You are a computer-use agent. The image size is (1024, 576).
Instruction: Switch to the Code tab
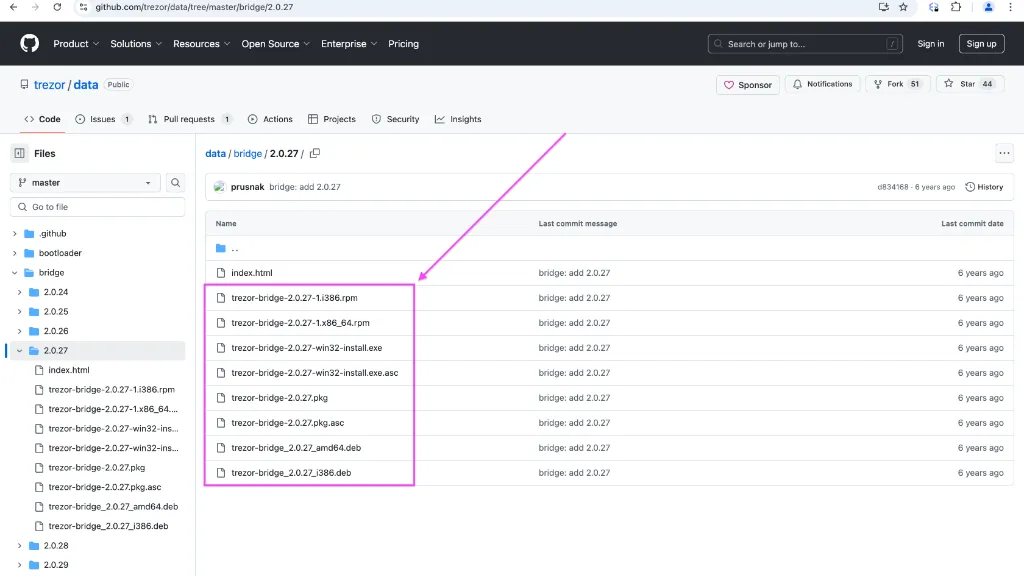(42, 120)
